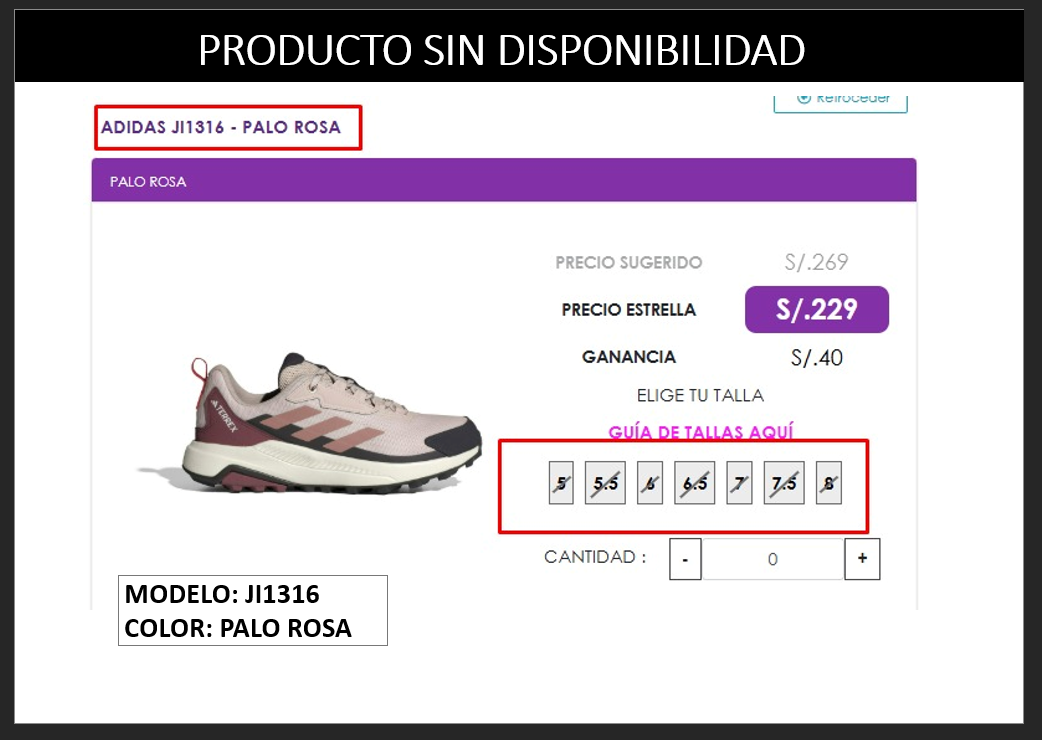Increase quantity with the plus button

862,559
